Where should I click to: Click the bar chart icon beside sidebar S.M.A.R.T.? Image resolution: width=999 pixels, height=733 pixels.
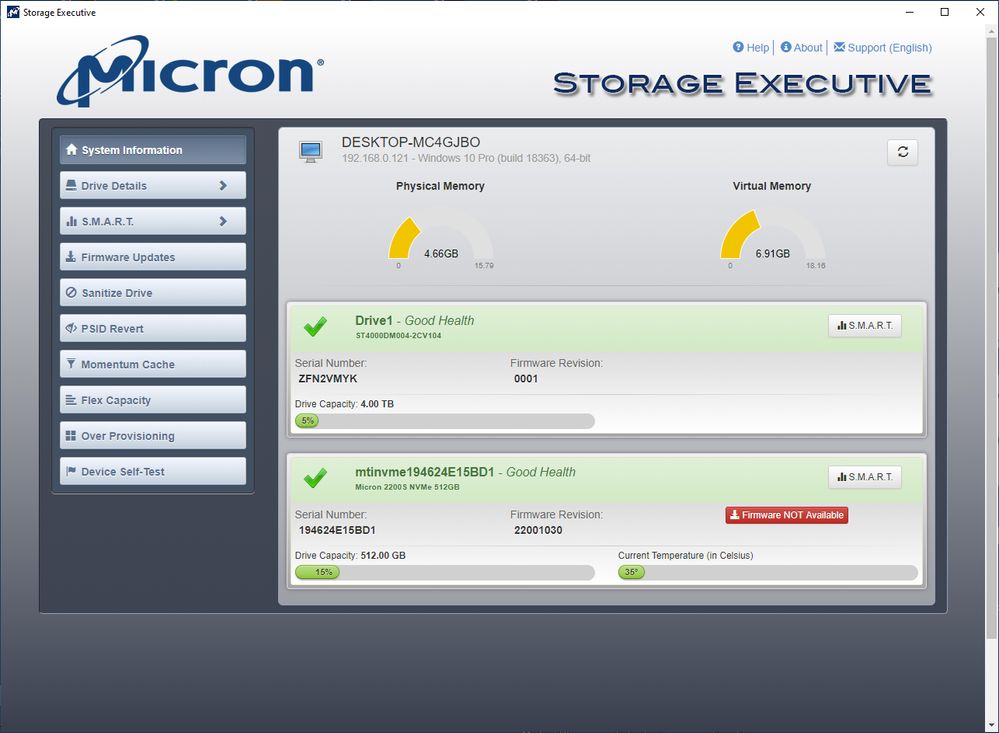tap(71, 221)
